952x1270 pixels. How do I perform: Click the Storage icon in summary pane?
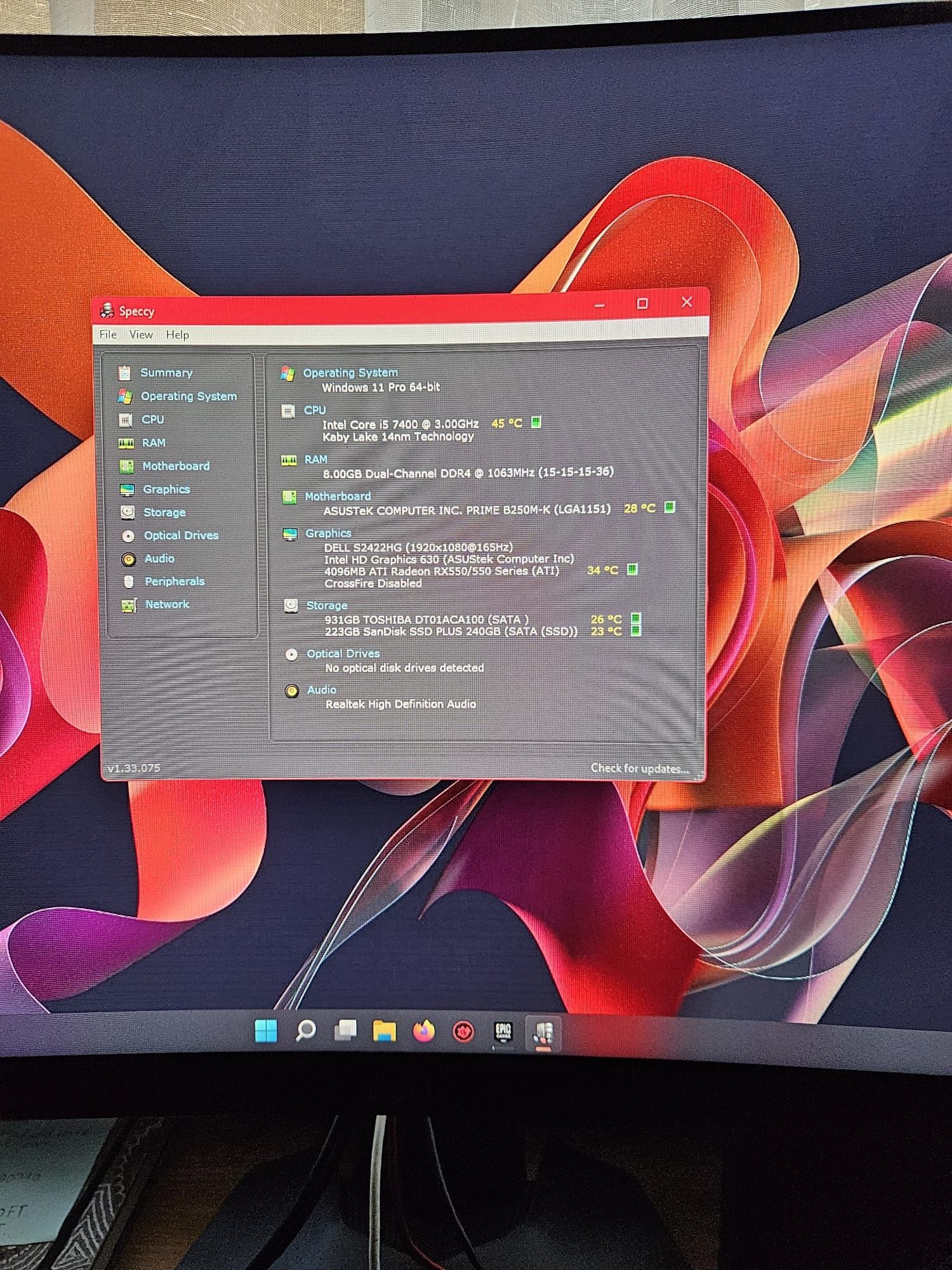[291, 606]
